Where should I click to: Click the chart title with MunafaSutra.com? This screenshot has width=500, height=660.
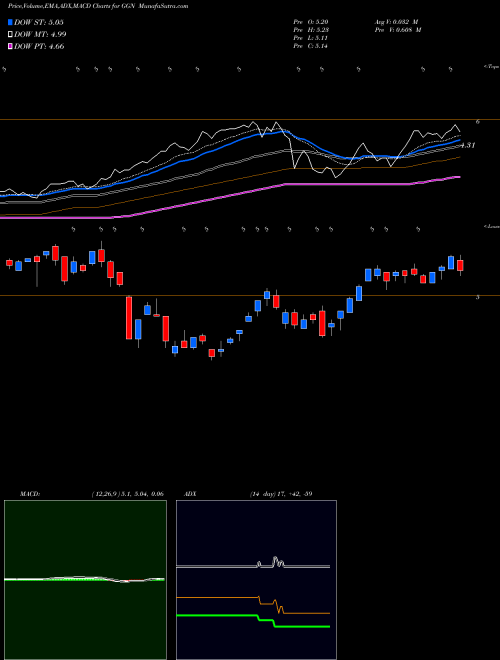coord(98,6)
